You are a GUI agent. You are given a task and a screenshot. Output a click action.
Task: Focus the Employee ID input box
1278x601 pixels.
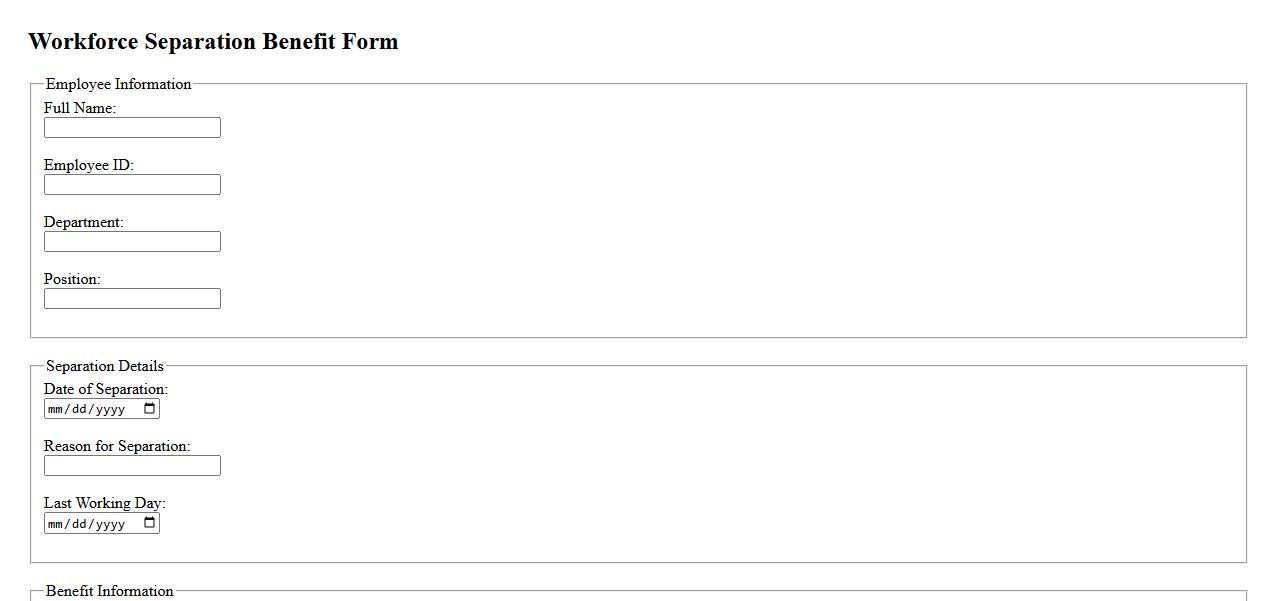click(x=132, y=185)
